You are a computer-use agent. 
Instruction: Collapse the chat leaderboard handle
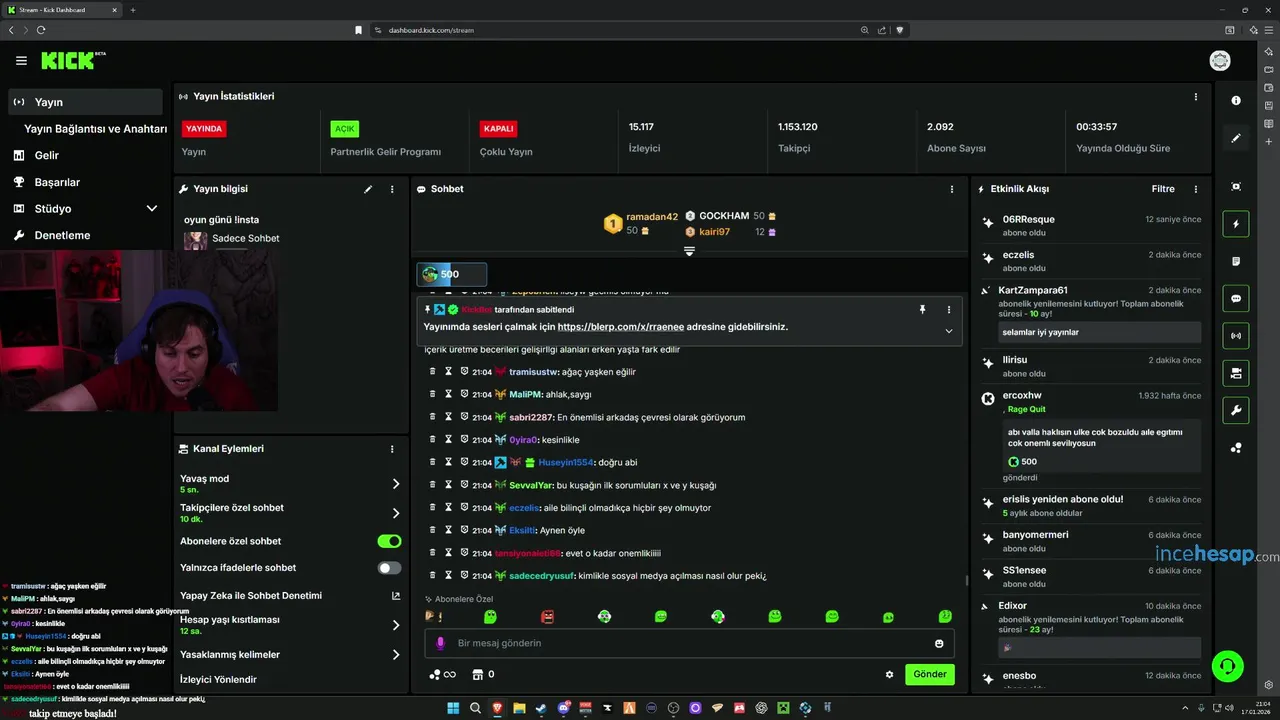(689, 251)
